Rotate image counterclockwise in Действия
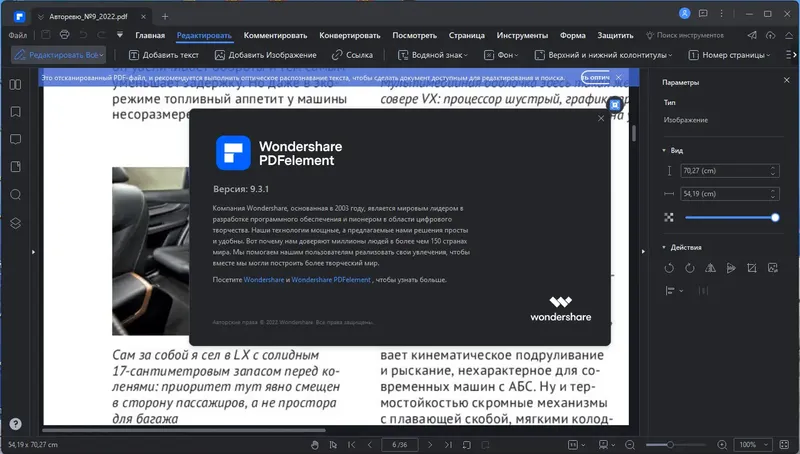800x454 pixels. [669, 268]
